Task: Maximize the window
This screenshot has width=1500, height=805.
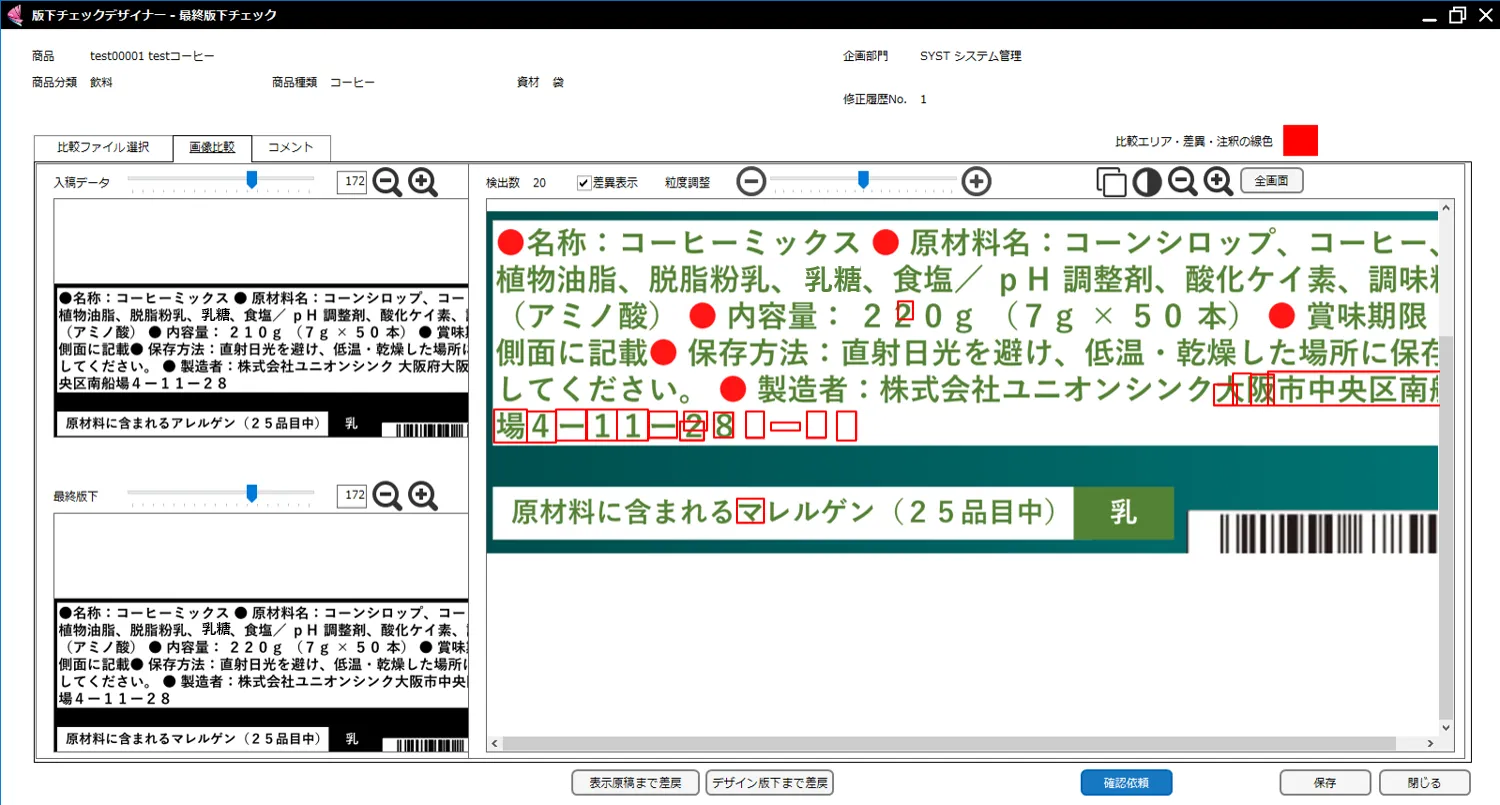Action: point(1457,15)
